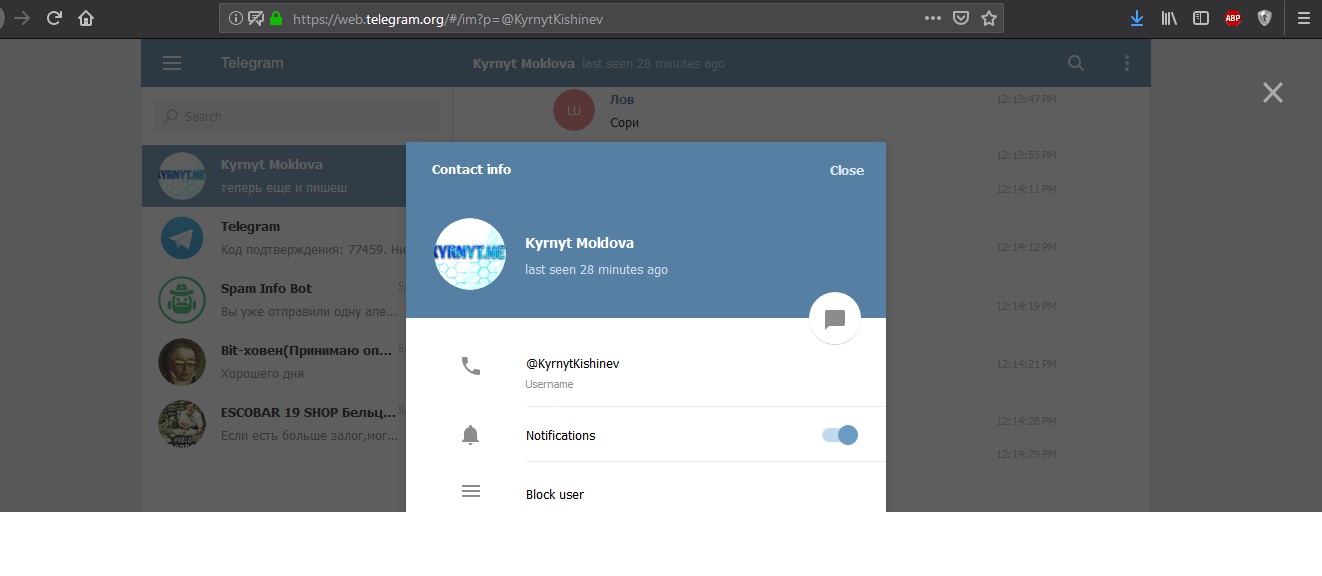Click the phone icon beside the username
Viewport: 1322px width, 576px height.
point(471,366)
